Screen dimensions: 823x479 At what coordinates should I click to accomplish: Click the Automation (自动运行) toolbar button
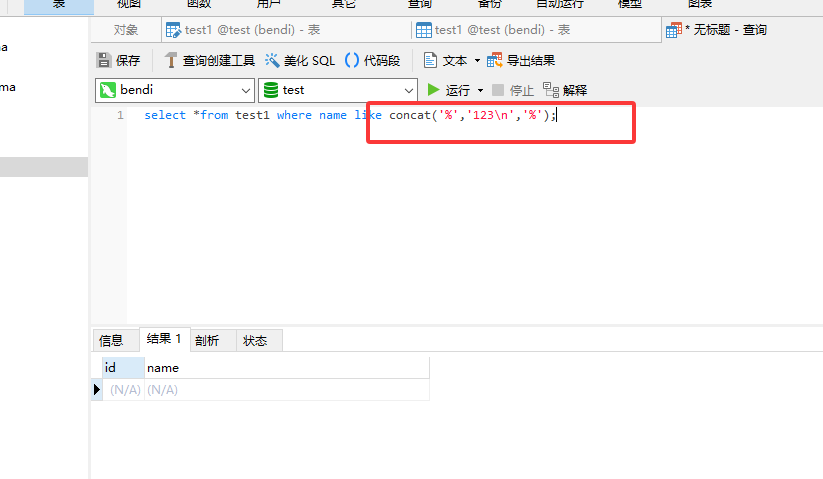(560, 4)
